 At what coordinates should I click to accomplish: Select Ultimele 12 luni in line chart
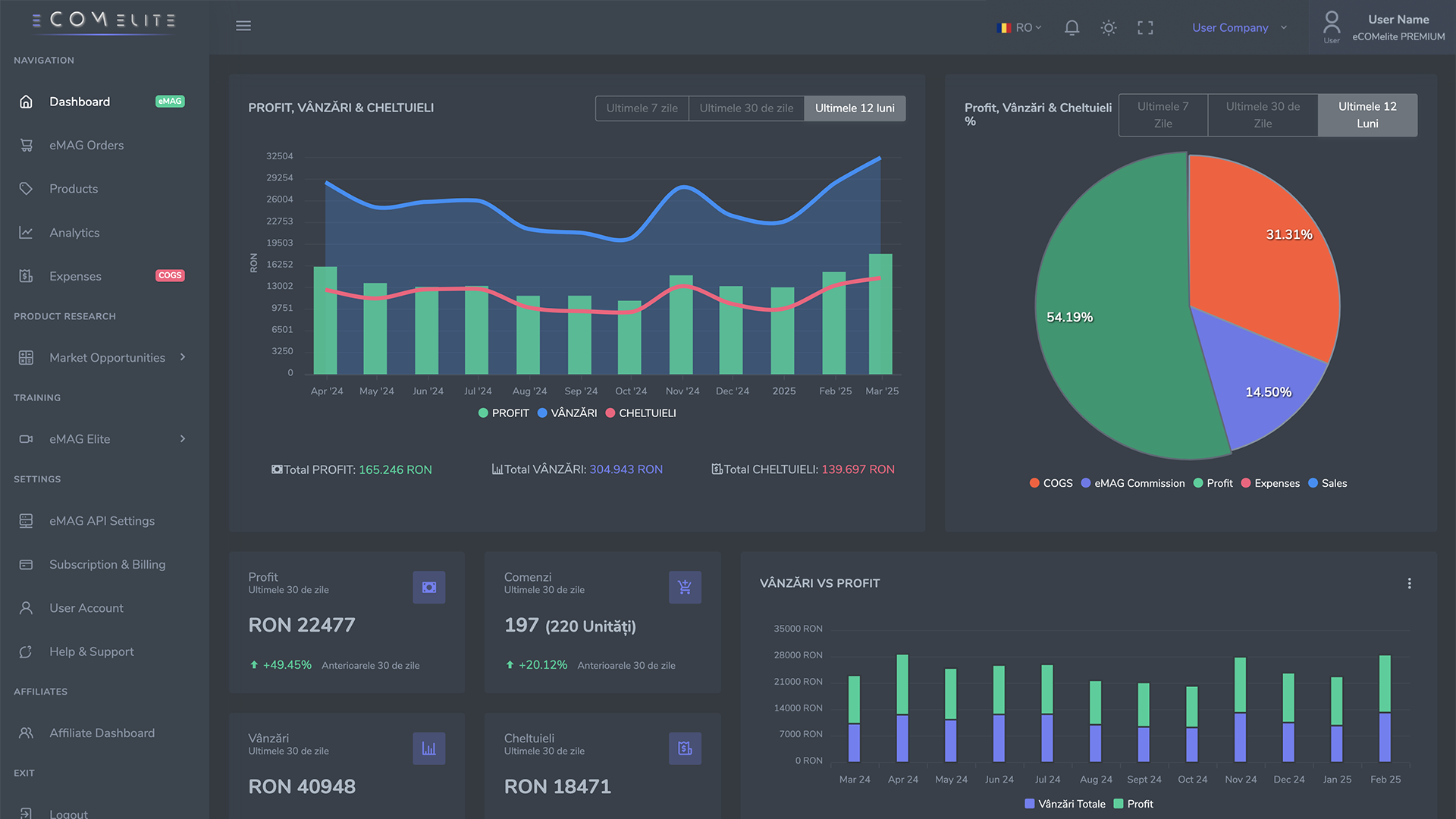coord(855,108)
